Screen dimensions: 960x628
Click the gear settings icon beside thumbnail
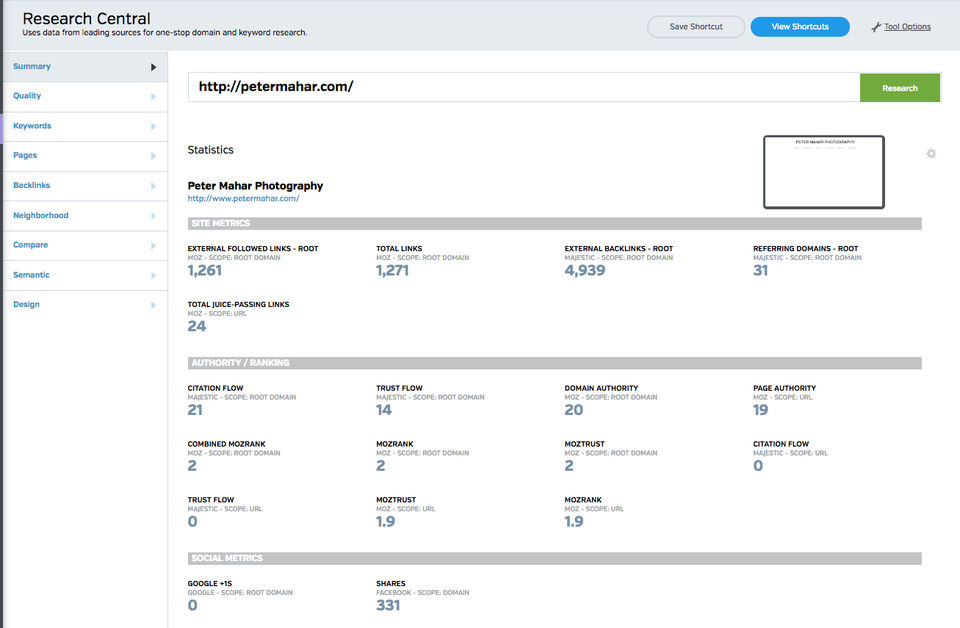coord(931,154)
